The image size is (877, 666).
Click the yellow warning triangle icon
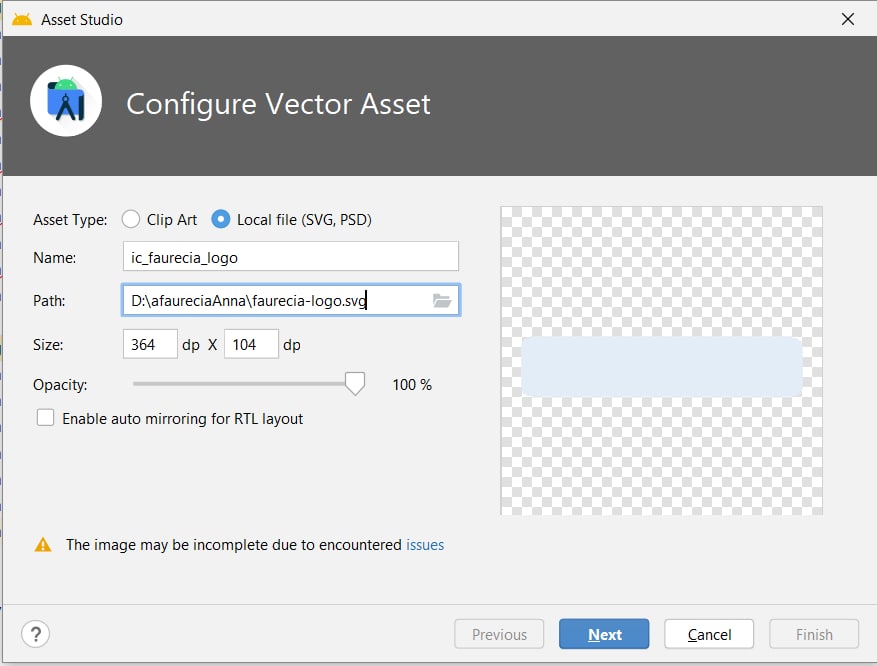(43, 545)
